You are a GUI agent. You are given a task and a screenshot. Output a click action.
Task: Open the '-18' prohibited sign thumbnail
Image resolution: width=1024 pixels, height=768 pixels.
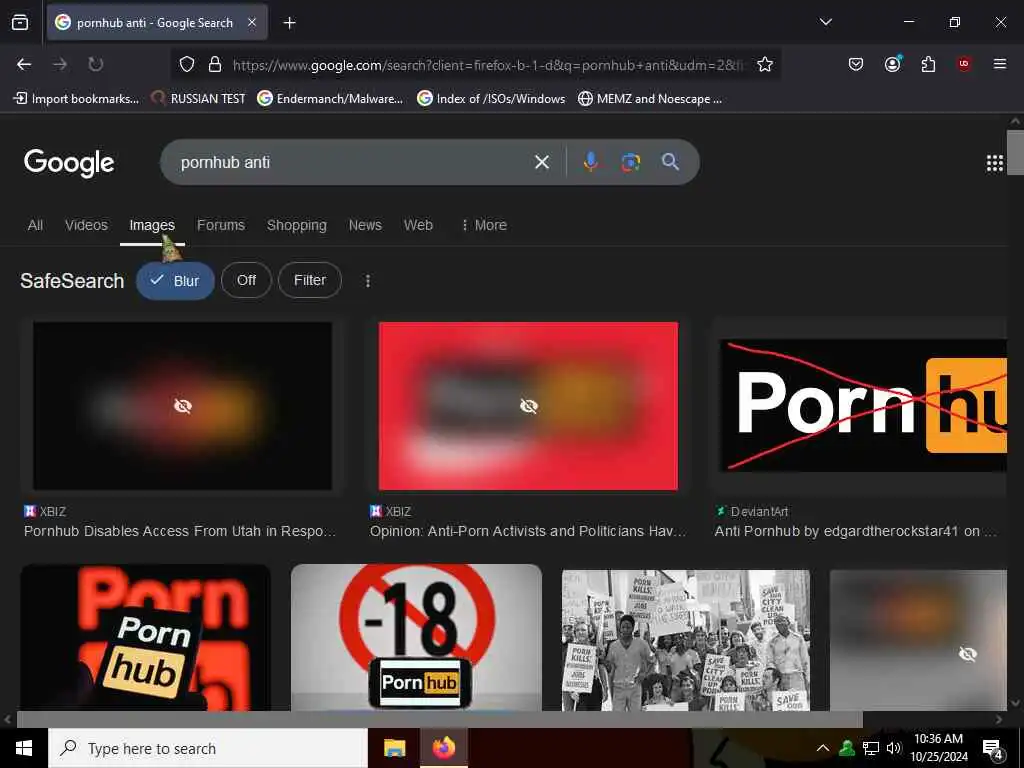coord(417,637)
